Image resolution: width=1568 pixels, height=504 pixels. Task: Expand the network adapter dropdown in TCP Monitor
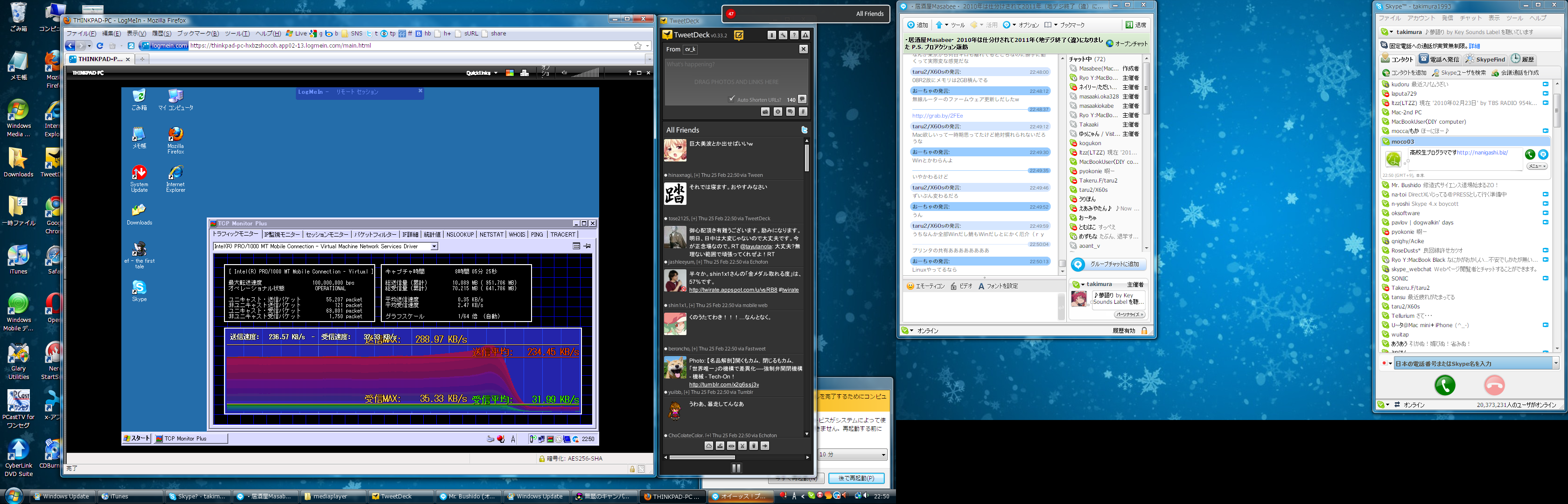coord(434,246)
